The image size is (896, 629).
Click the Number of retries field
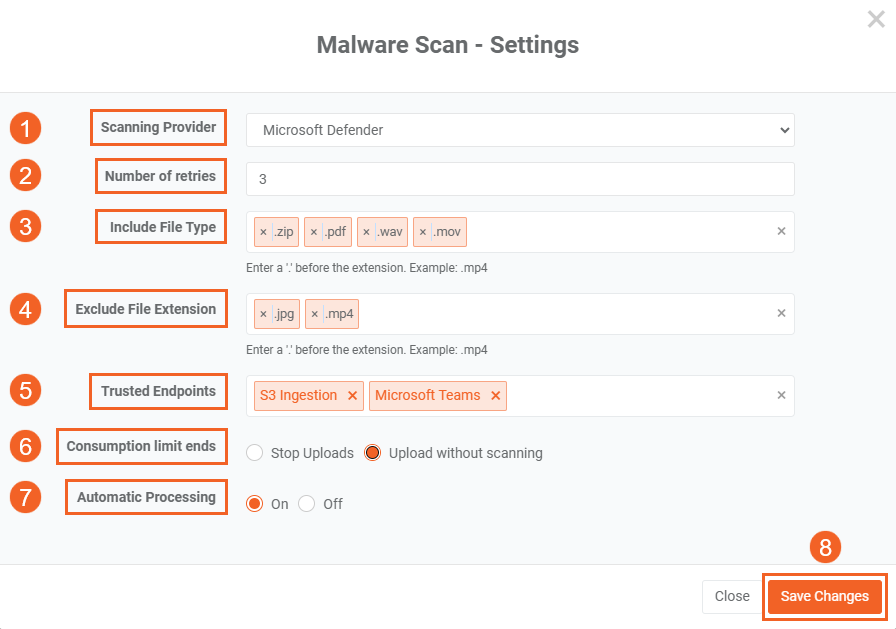click(x=520, y=179)
